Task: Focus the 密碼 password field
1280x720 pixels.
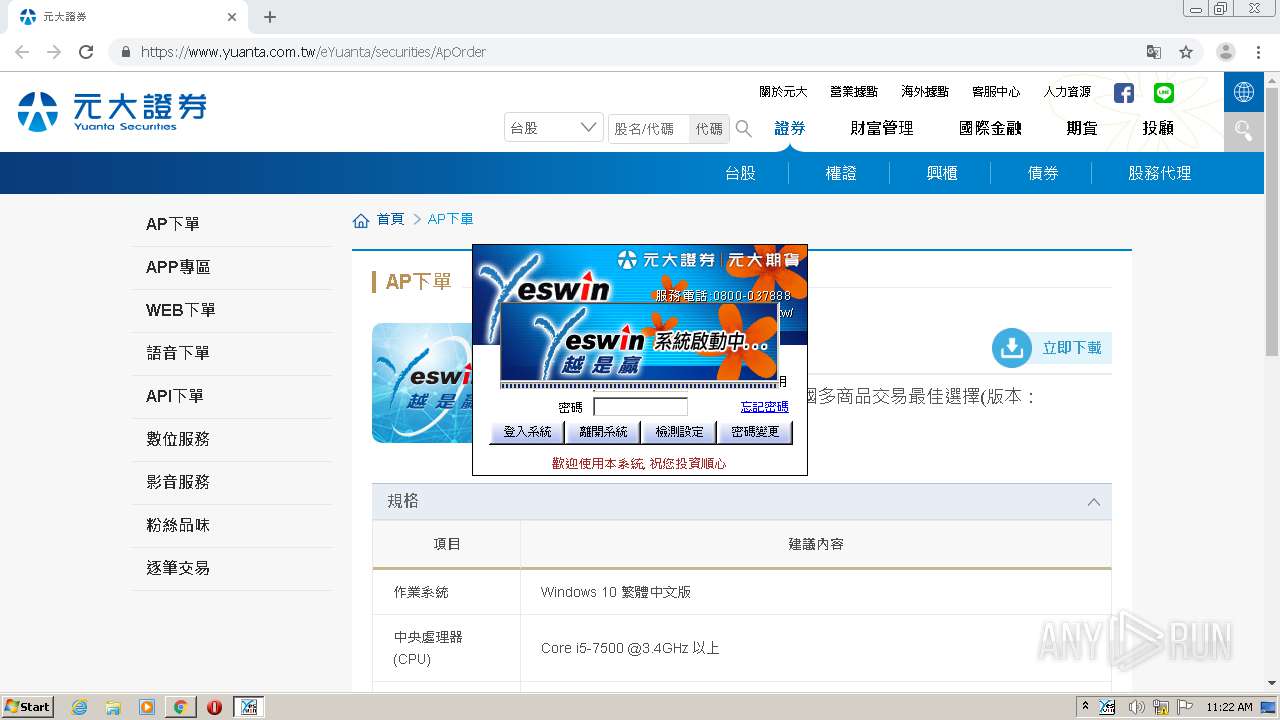Action: pyautogui.click(x=641, y=407)
